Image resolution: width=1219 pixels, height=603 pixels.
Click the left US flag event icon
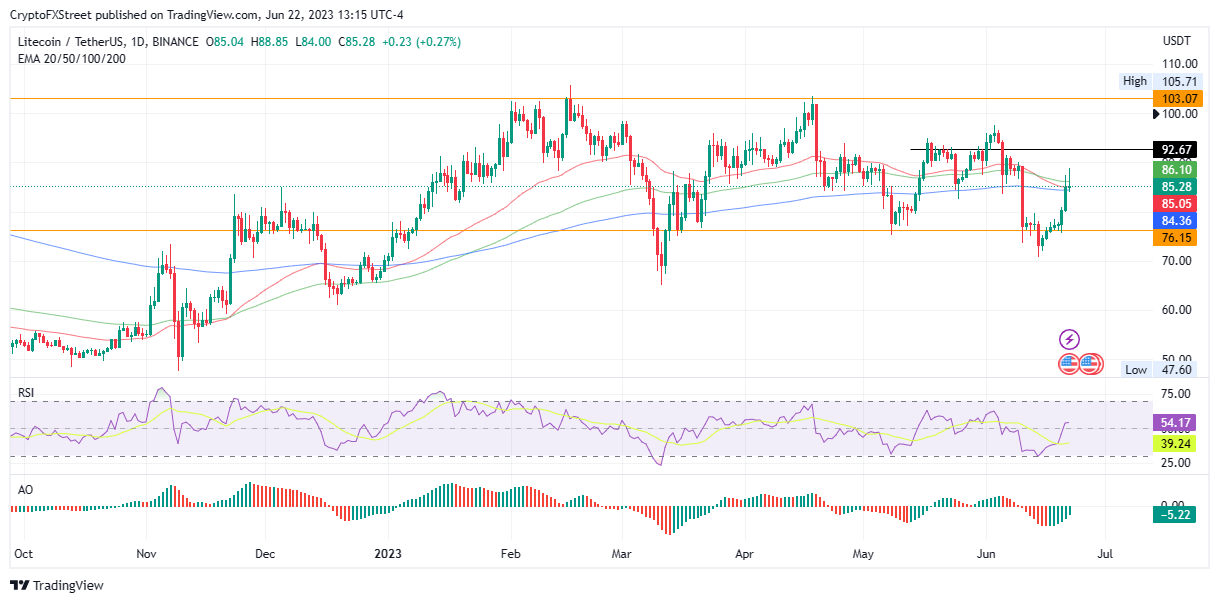click(x=1069, y=364)
